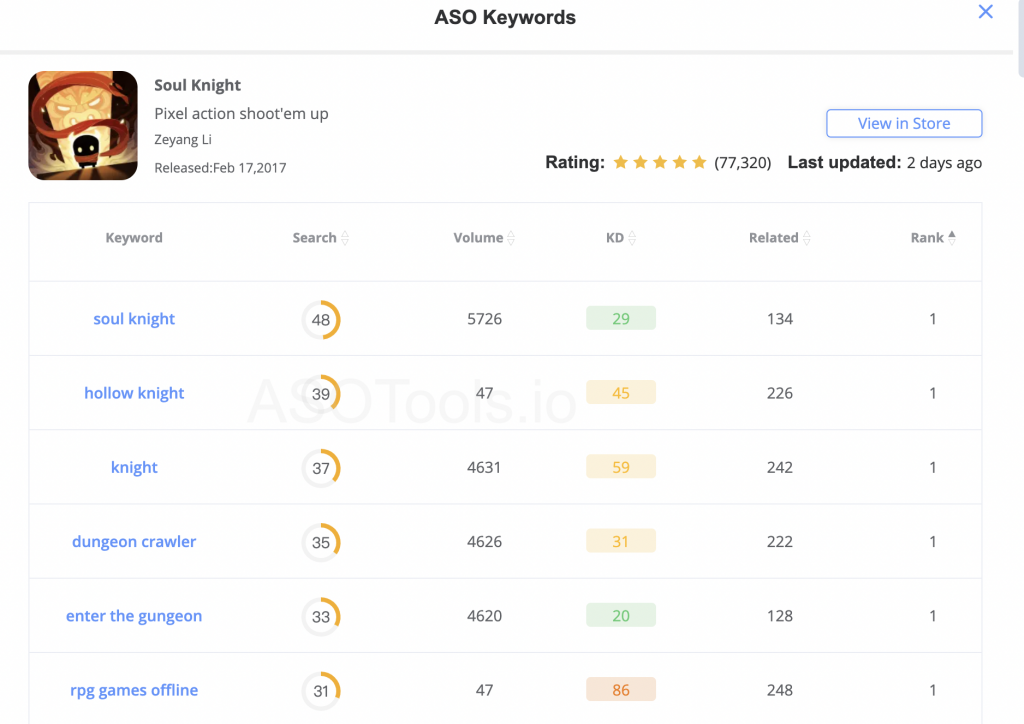Open the hollow knight keyword link
The height and width of the screenshot is (724, 1024).
point(134,393)
